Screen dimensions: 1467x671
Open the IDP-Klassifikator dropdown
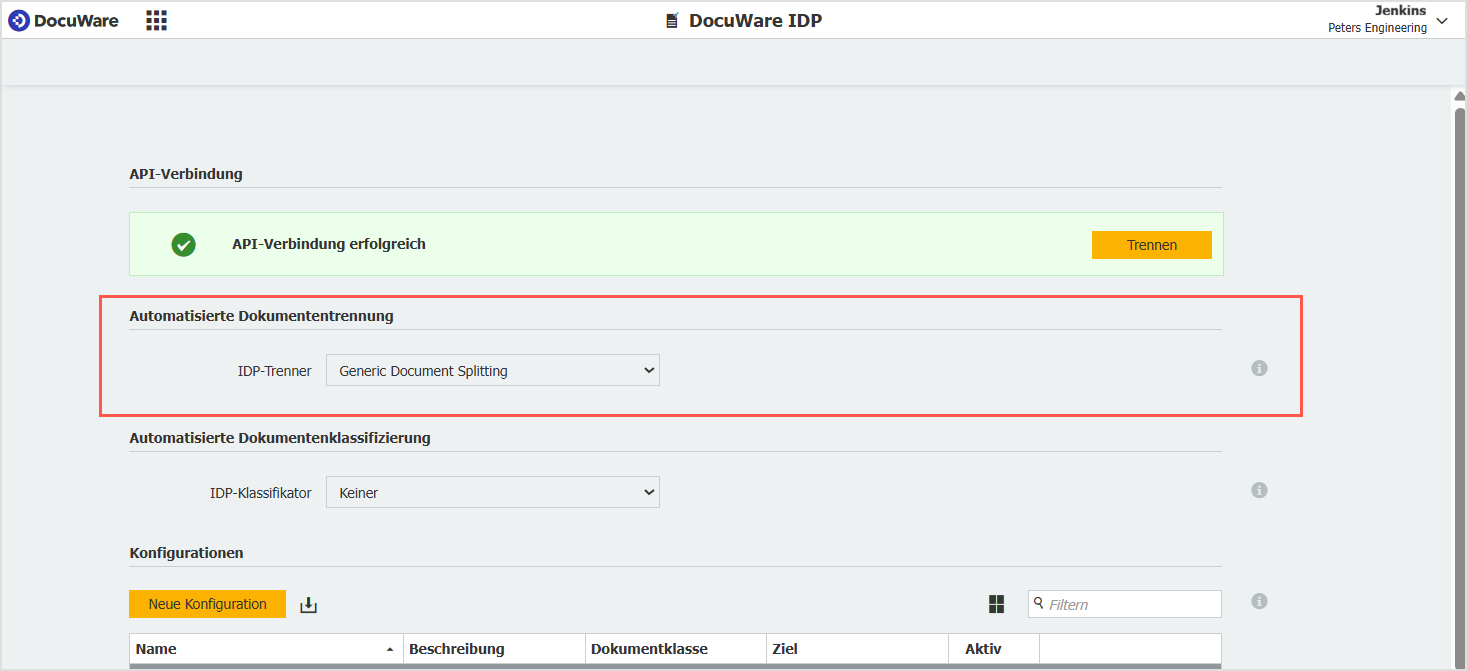tap(492, 493)
